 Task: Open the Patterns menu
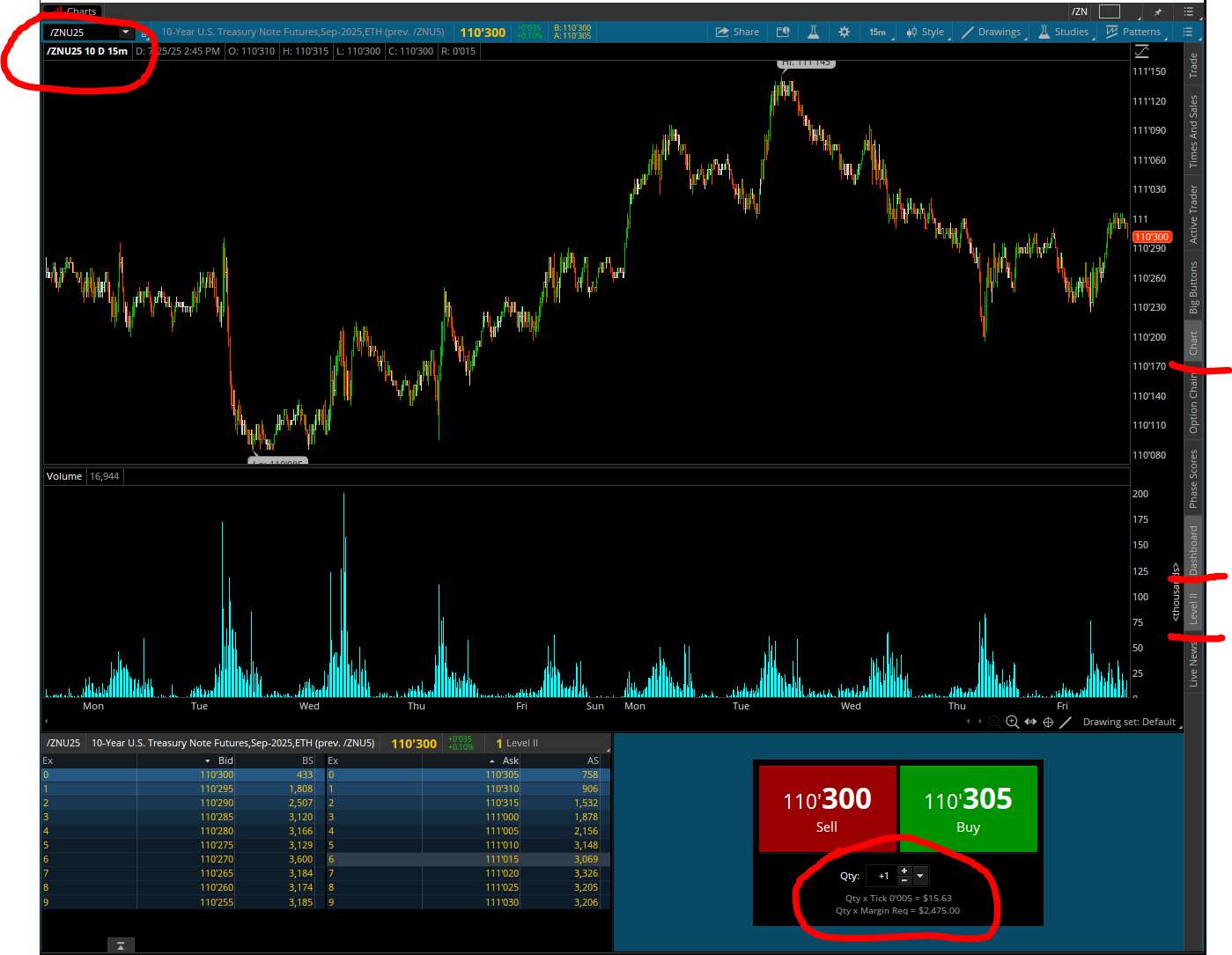[x=1133, y=32]
